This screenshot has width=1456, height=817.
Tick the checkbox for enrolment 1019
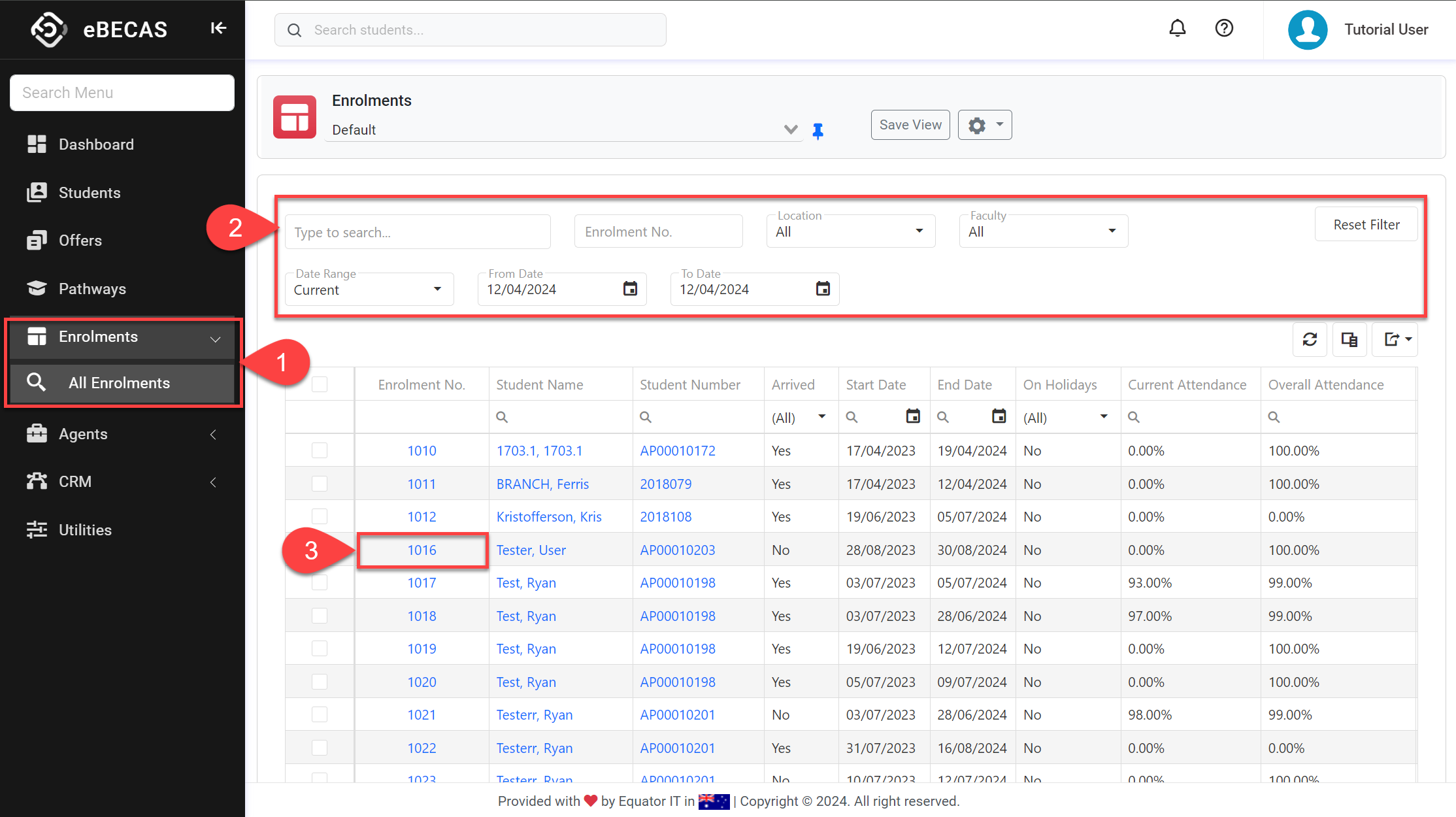click(320, 648)
